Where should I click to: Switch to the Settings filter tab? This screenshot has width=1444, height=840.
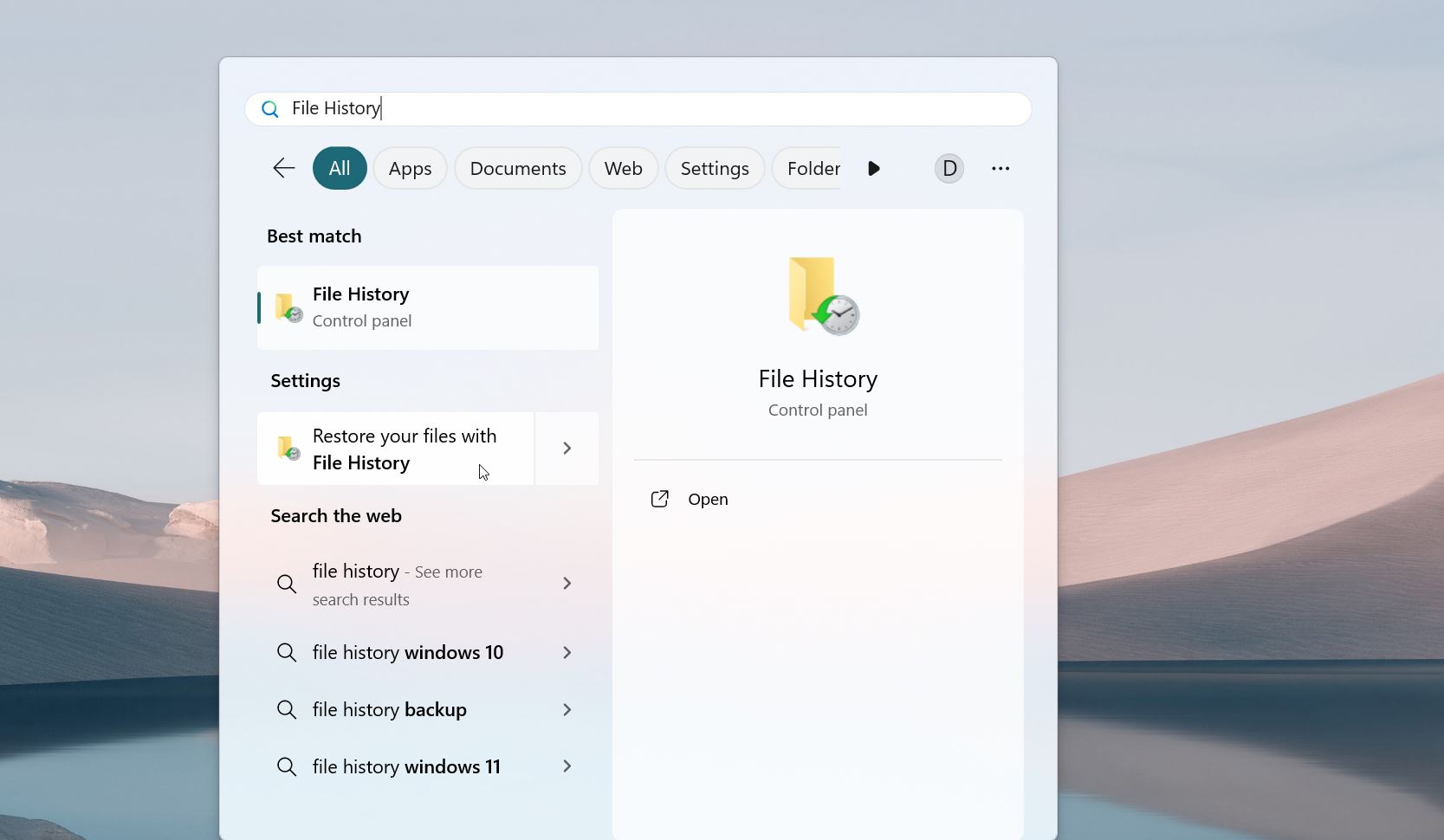coord(715,168)
